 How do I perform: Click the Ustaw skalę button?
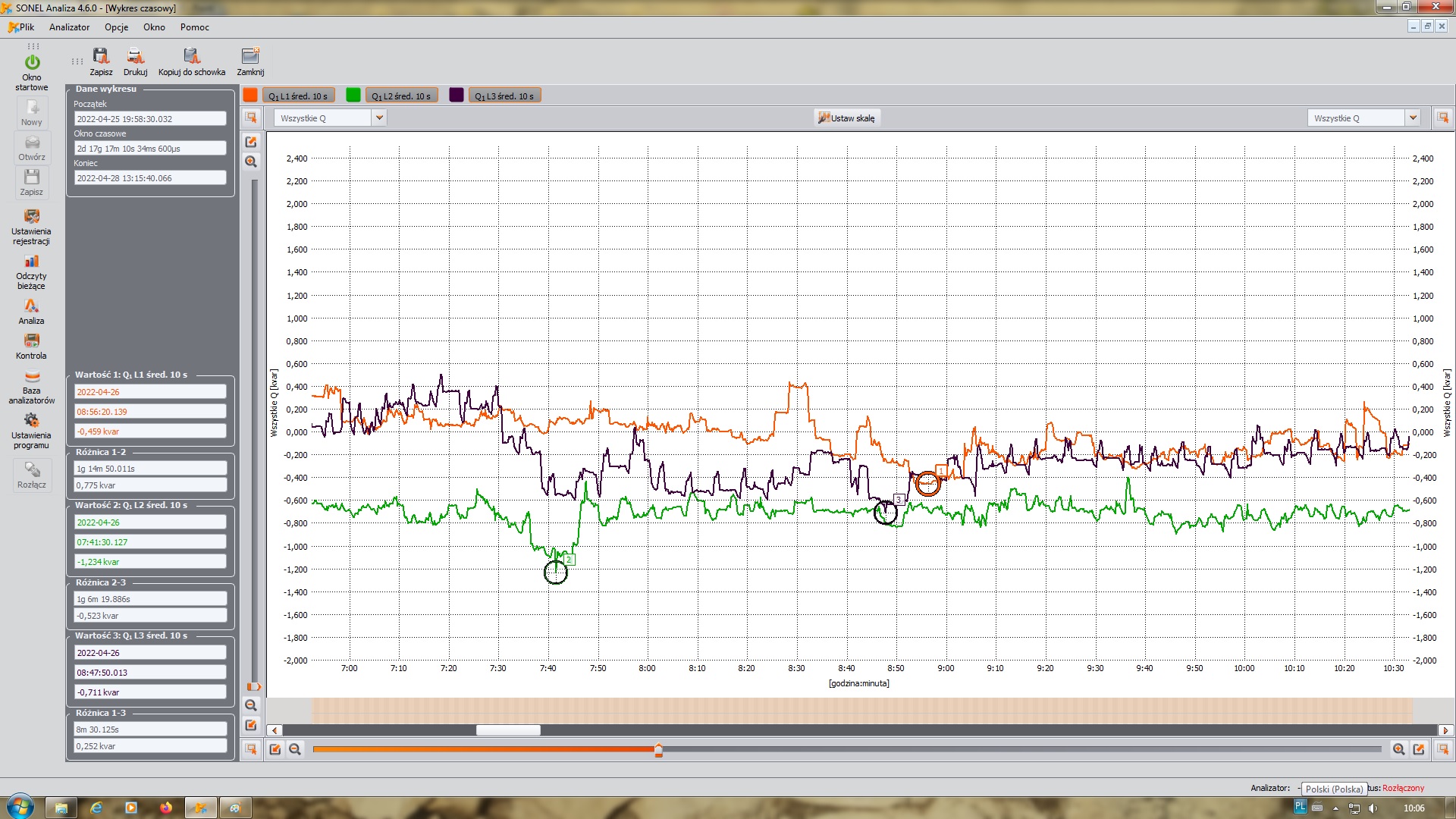846,118
